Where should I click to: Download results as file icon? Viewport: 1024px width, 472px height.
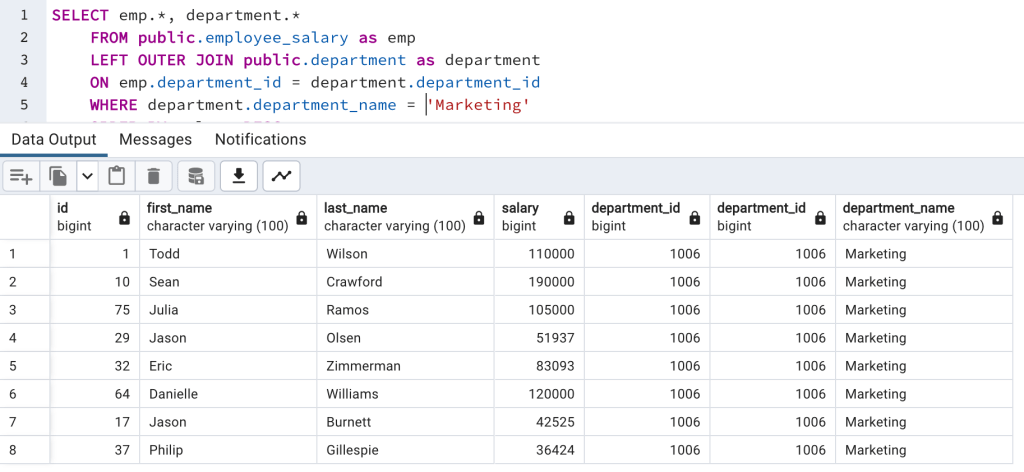(x=239, y=177)
